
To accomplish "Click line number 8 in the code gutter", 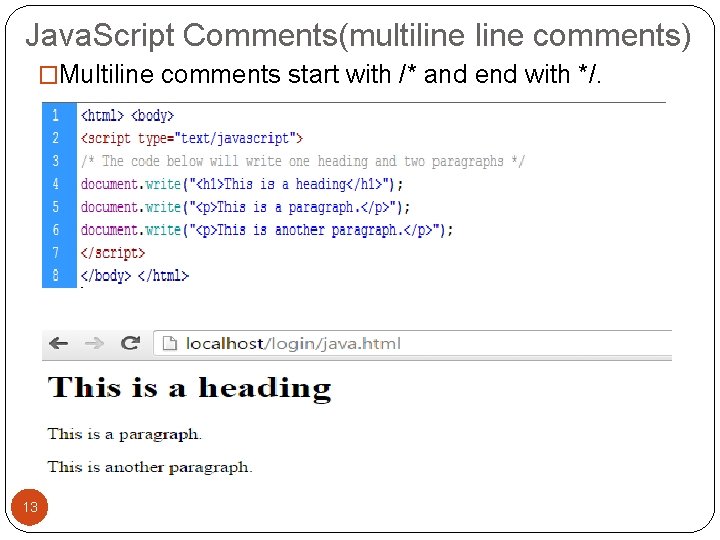I will point(56,276).
